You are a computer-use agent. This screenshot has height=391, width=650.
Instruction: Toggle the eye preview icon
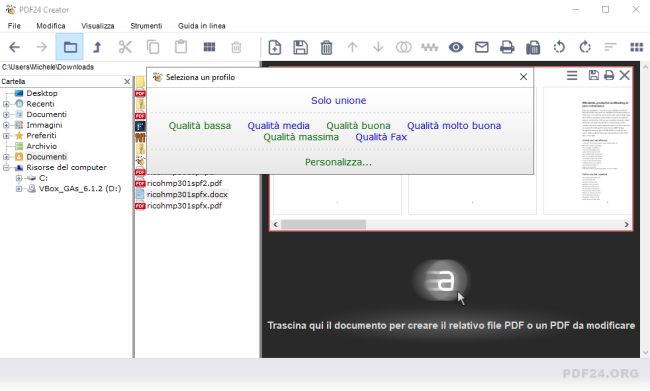pos(456,47)
